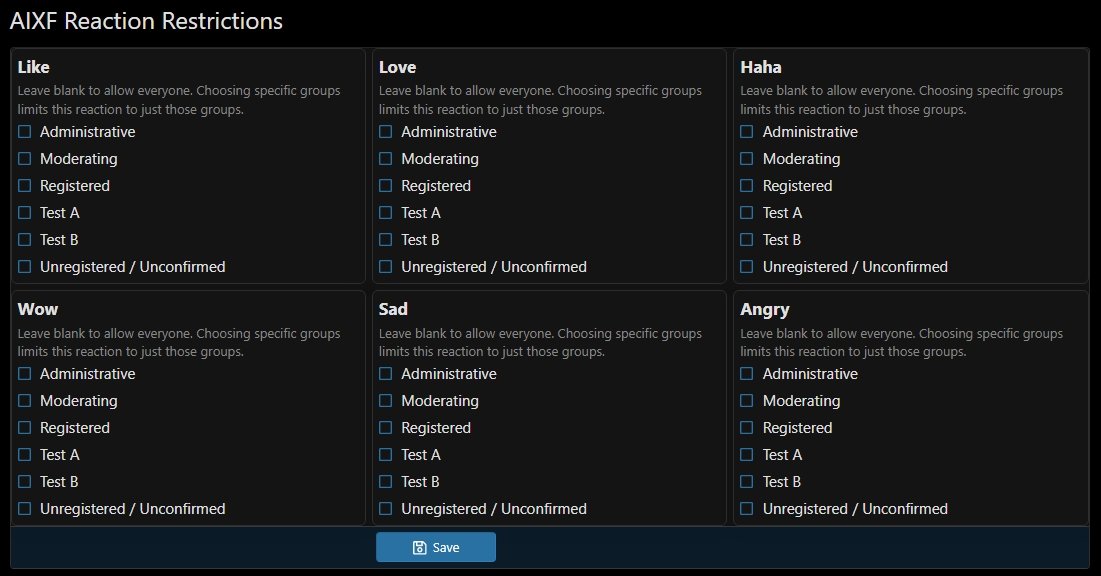Enable Unregistered / Unconfirmed for Like

pos(25,267)
